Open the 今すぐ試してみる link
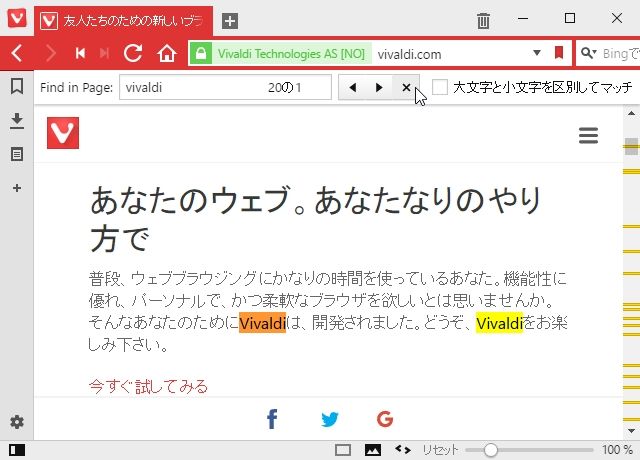 pyautogui.click(x=148, y=386)
